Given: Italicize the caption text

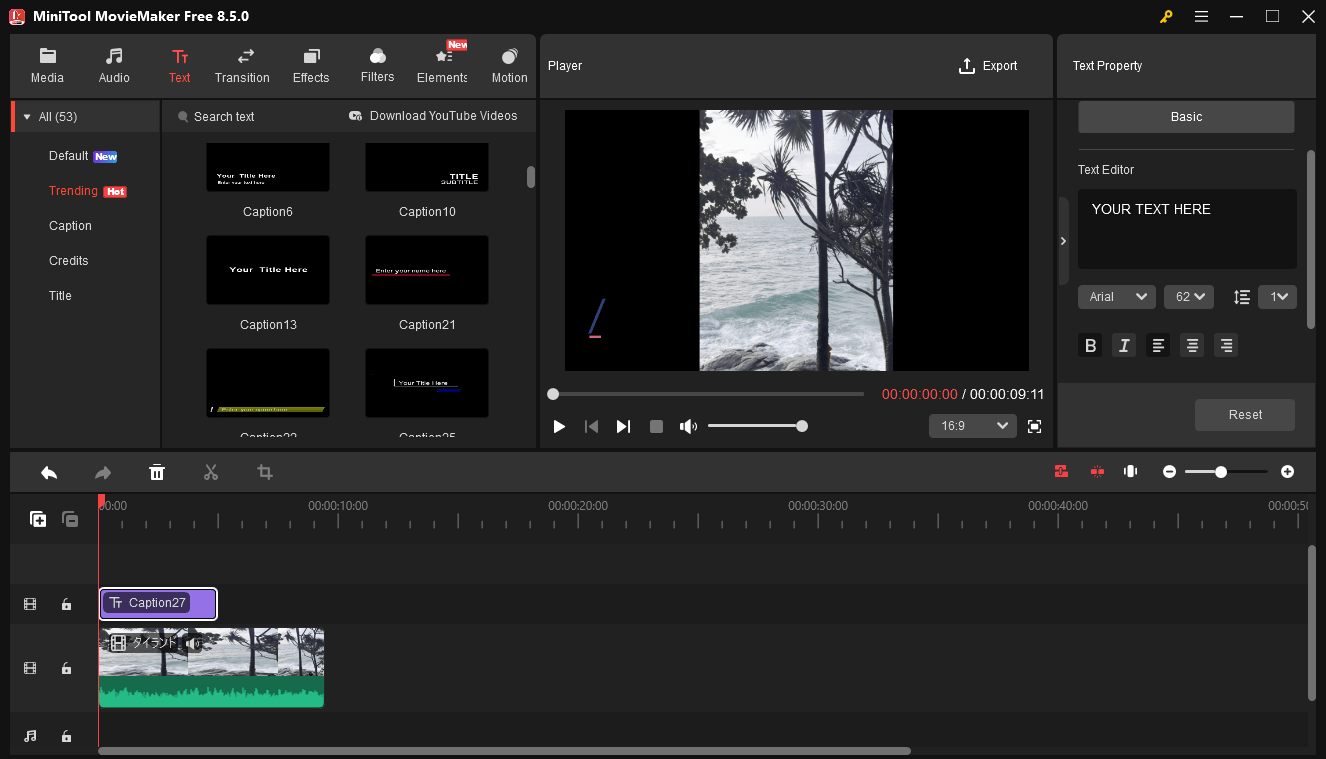Looking at the screenshot, I should click(x=1123, y=345).
